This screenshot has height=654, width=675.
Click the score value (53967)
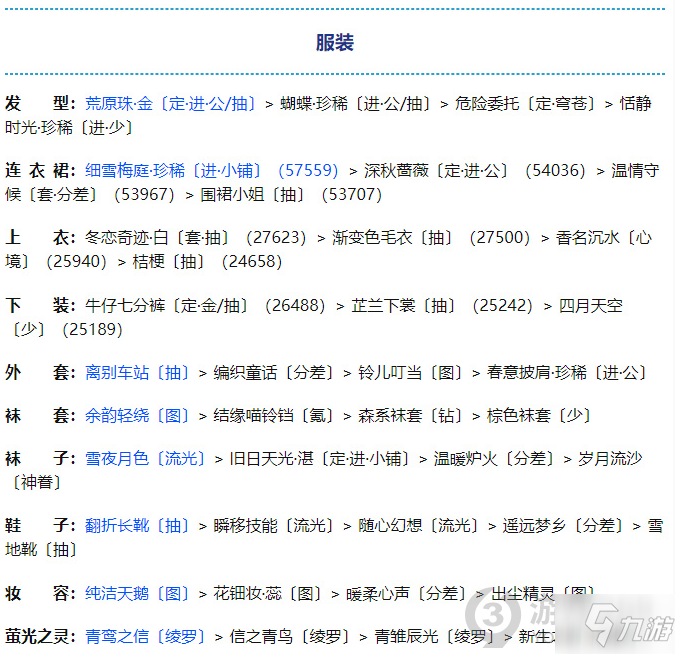pos(144,195)
